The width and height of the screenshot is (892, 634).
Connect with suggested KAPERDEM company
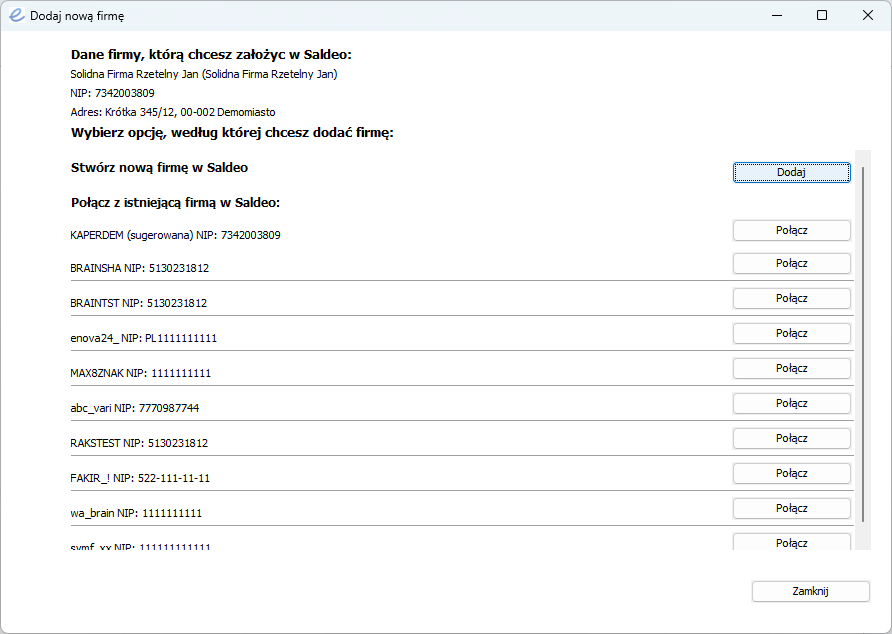click(x=791, y=230)
